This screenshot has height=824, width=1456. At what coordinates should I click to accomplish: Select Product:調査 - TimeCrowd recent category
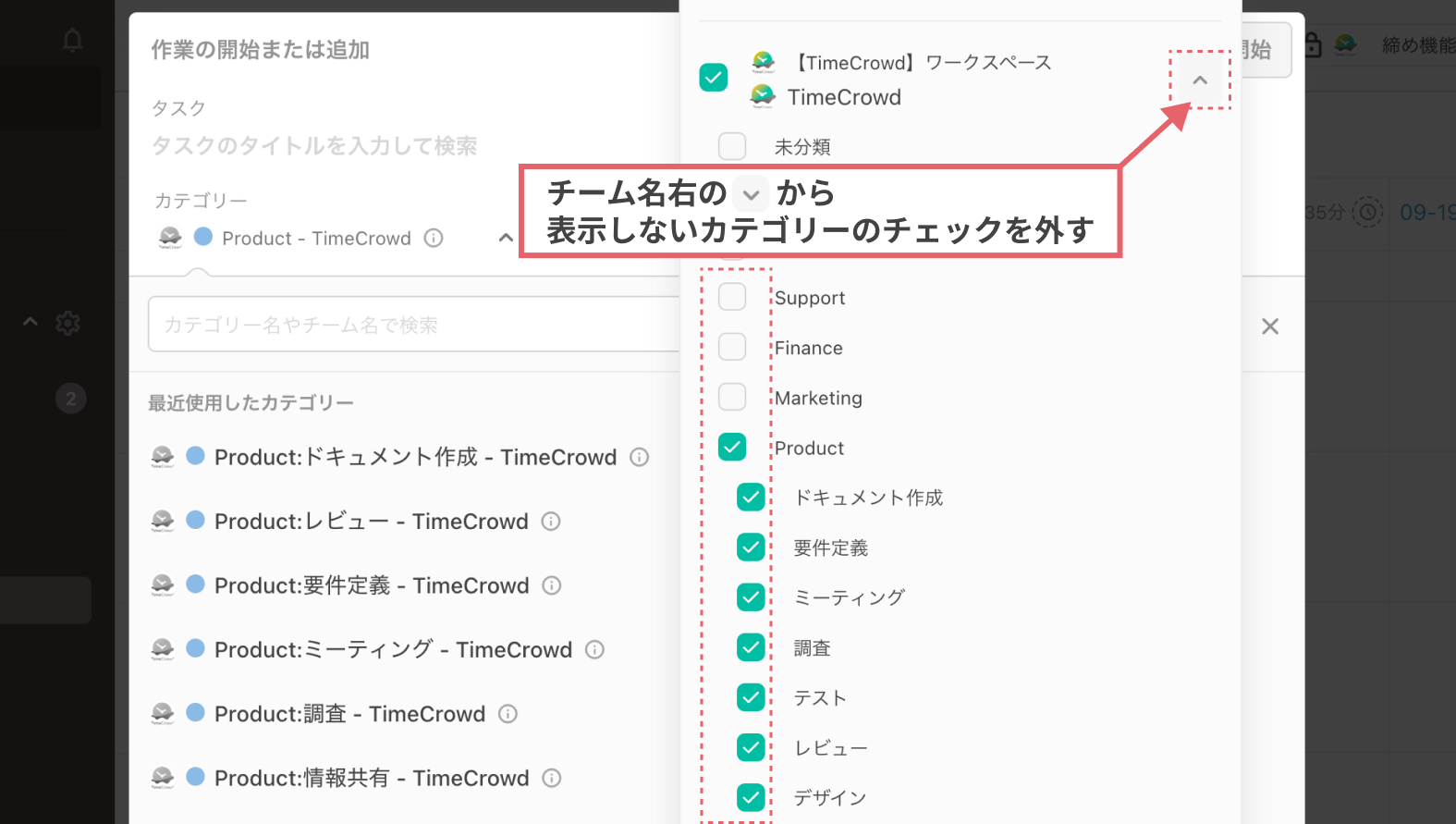click(349, 714)
